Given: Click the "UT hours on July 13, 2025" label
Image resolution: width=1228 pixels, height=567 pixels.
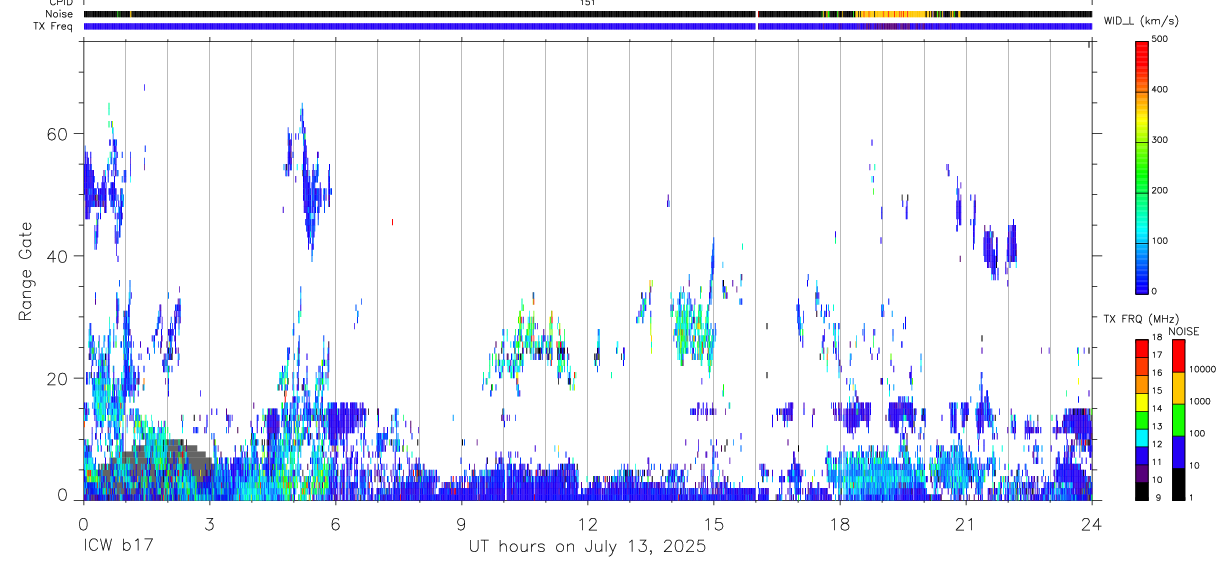Looking at the screenshot, I should (x=587, y=547).
